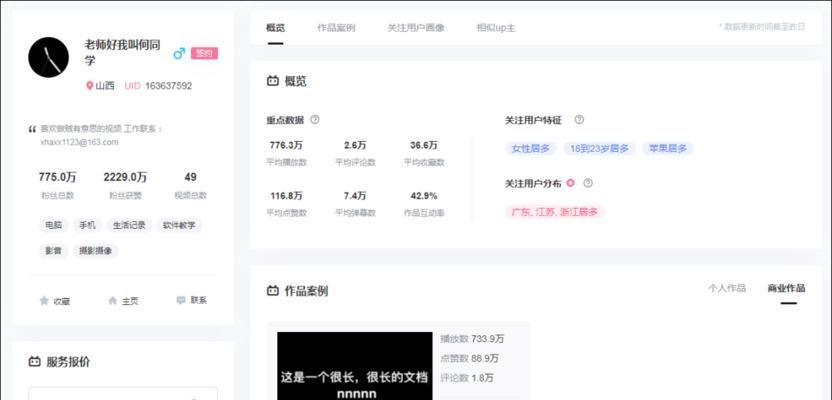Select the 个人作品 tab

coord(726,288)
